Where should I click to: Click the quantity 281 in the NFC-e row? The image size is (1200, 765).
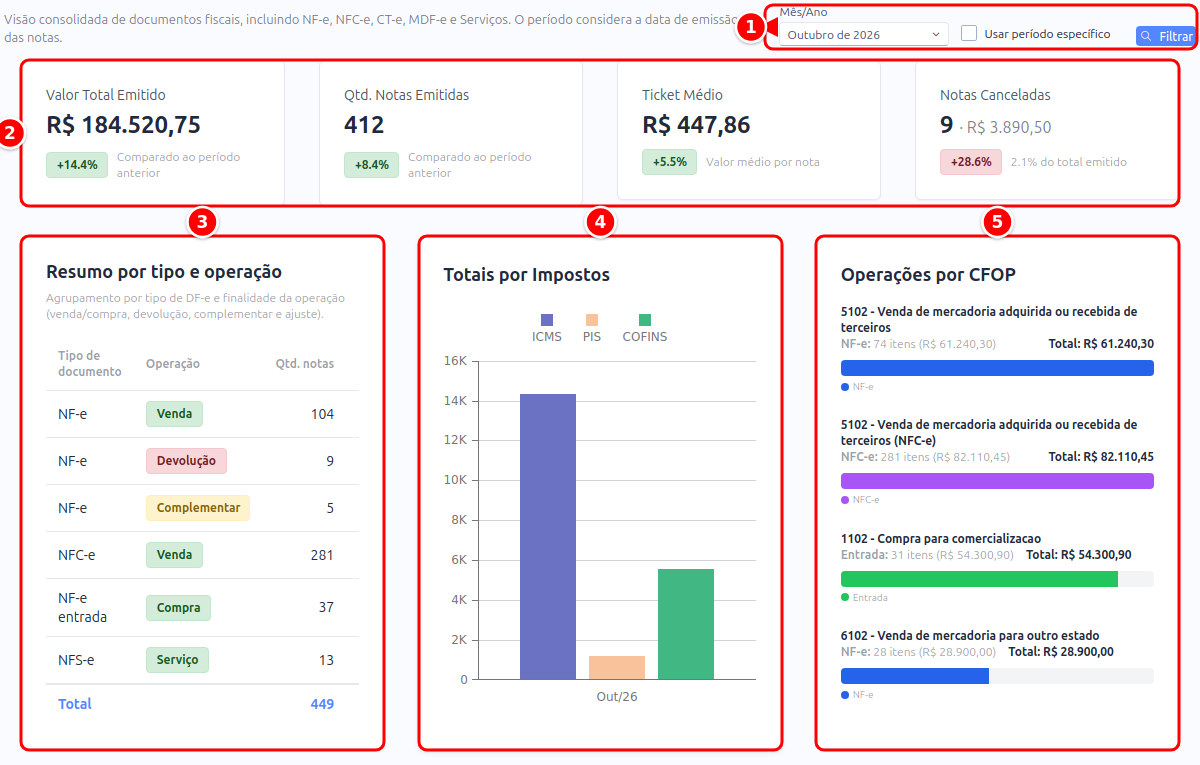click(x=322, y=555)
